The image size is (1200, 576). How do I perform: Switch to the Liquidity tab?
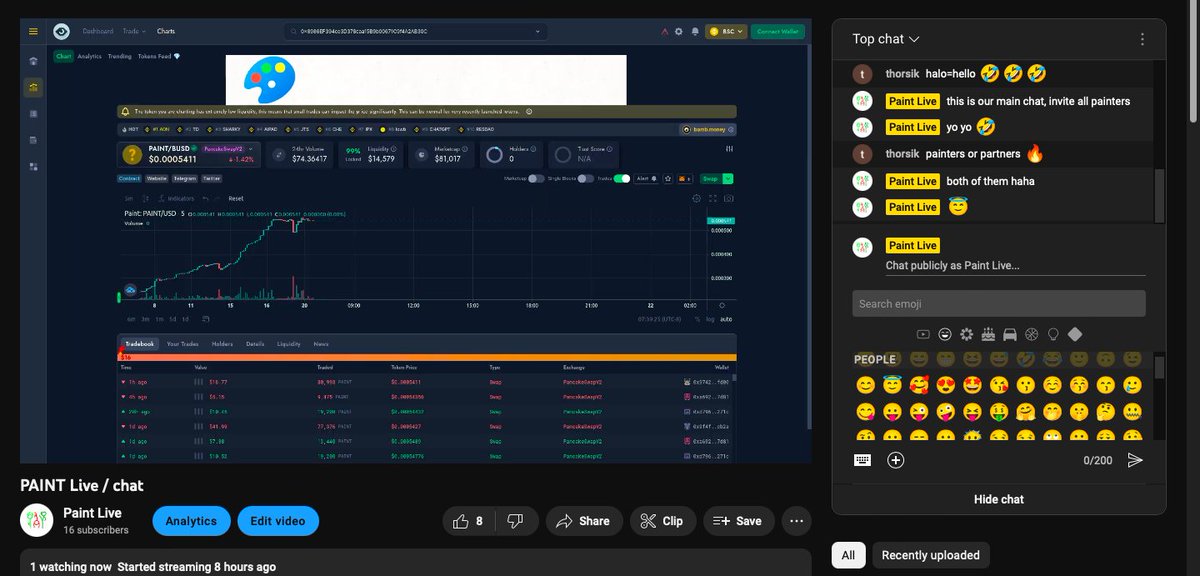[288, 343]
